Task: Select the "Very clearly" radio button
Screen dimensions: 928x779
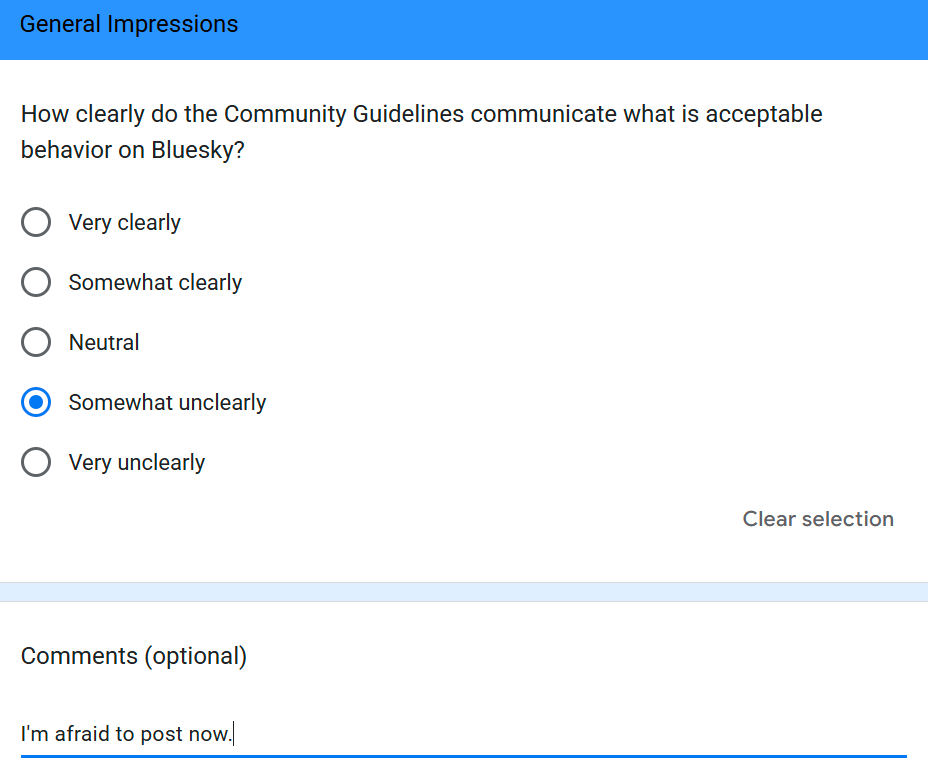Action: click(36, 222)
